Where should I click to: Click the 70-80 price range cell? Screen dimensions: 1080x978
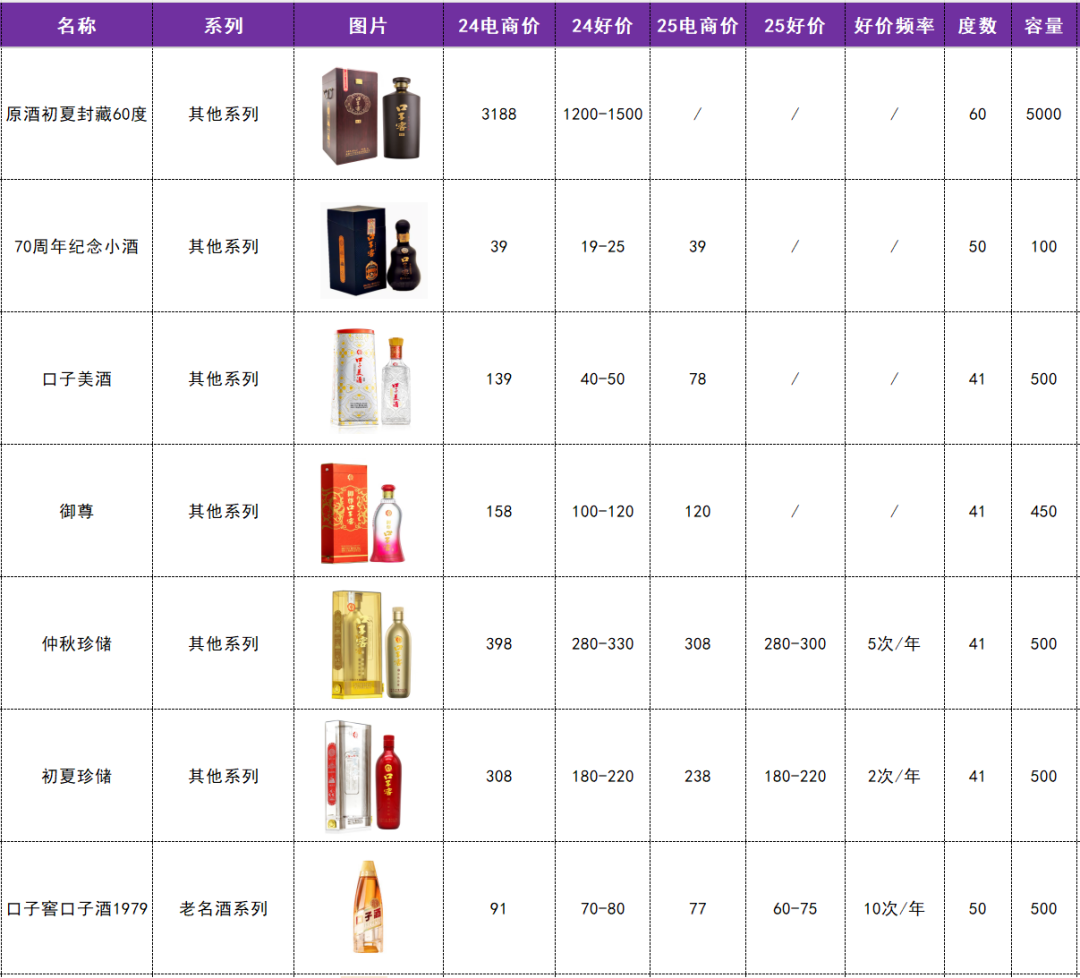click(603, 908)
